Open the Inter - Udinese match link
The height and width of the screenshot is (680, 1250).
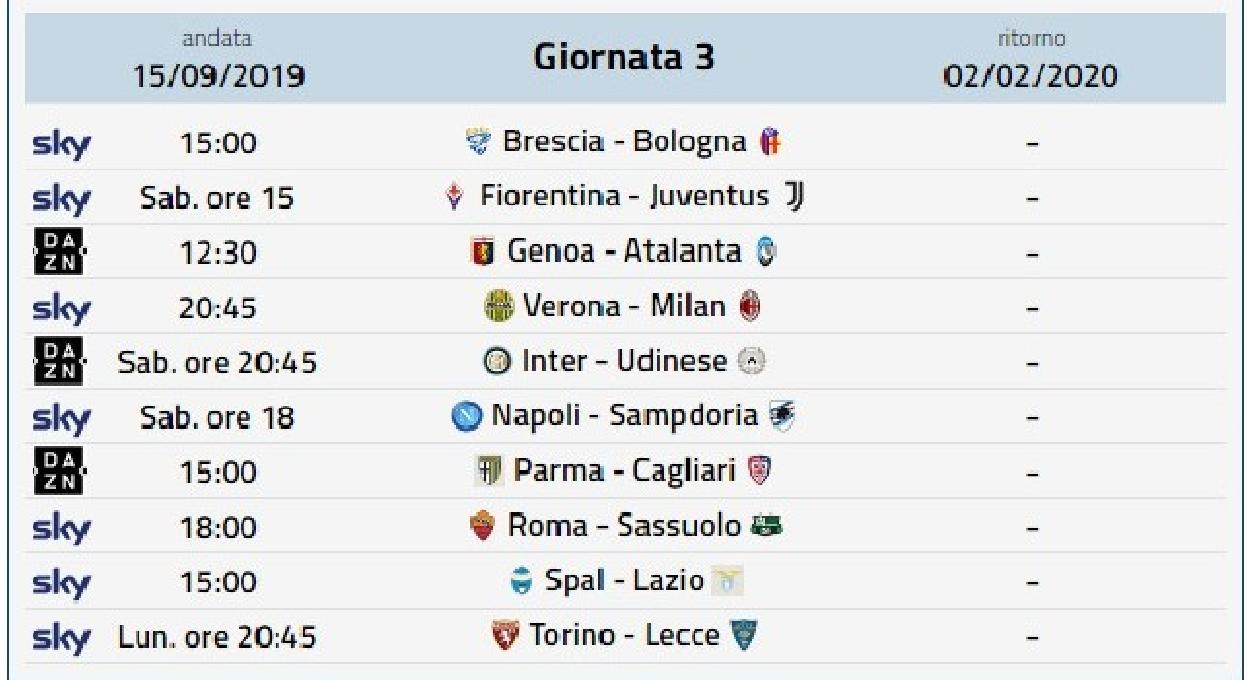pos(625,361)
